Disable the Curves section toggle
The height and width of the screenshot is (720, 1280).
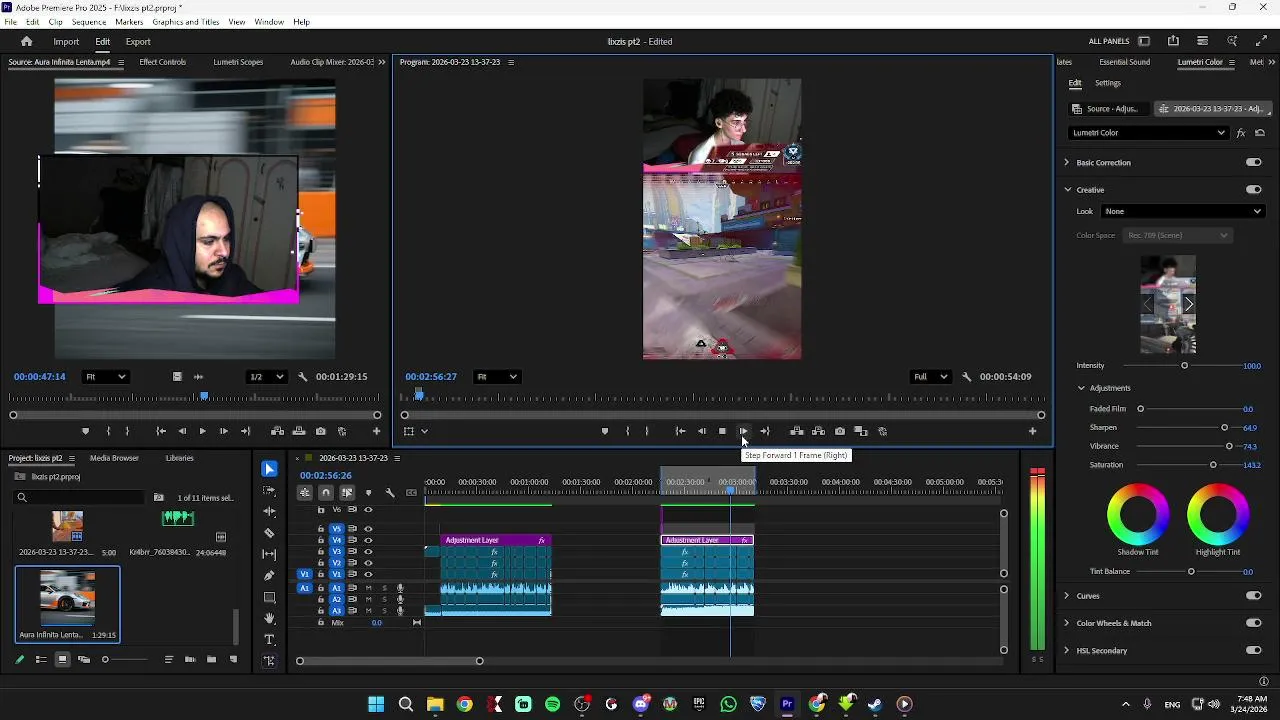coord(1253,596)
